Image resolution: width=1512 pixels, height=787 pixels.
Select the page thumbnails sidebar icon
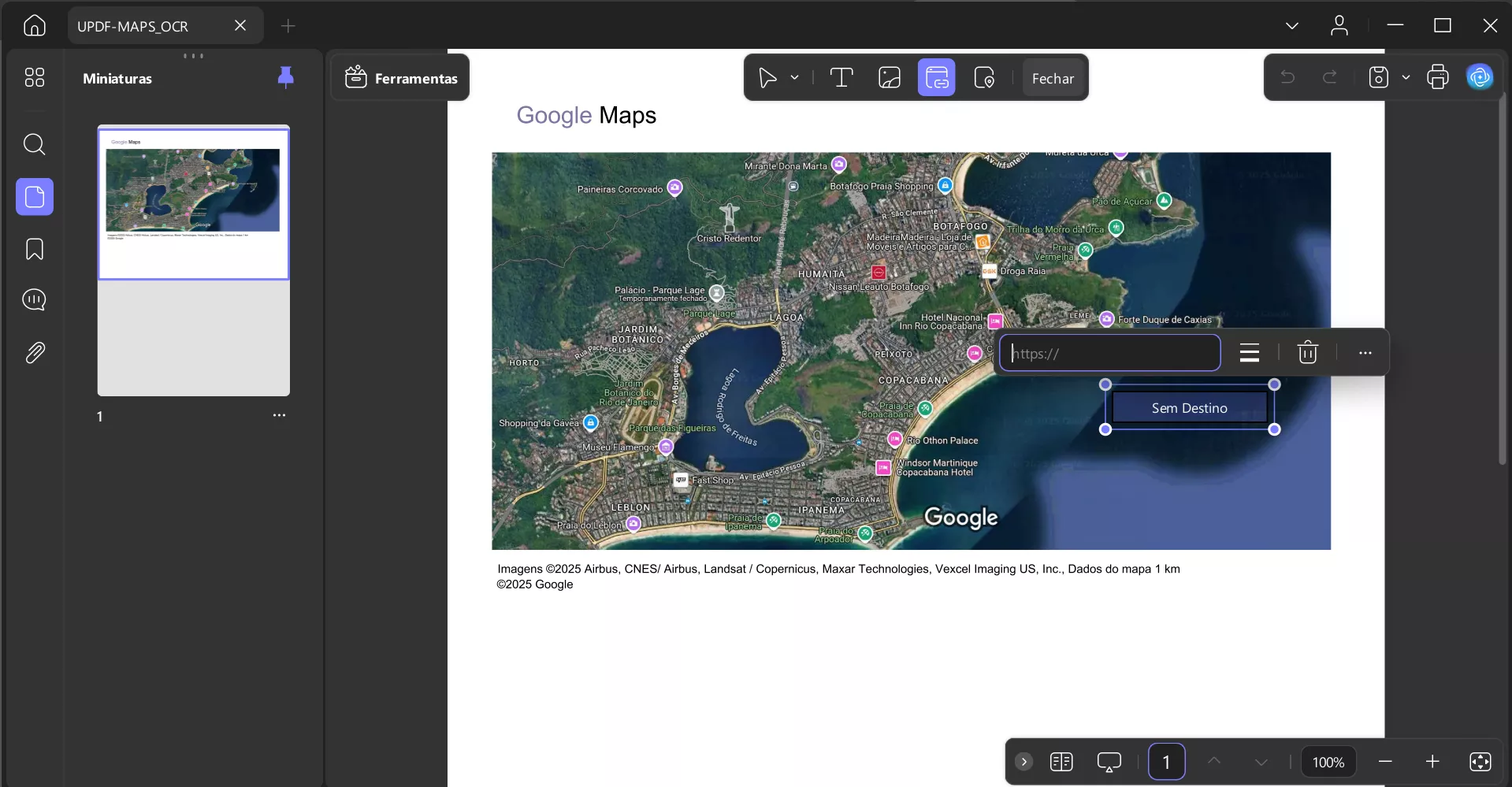click(x=35, y=197)
